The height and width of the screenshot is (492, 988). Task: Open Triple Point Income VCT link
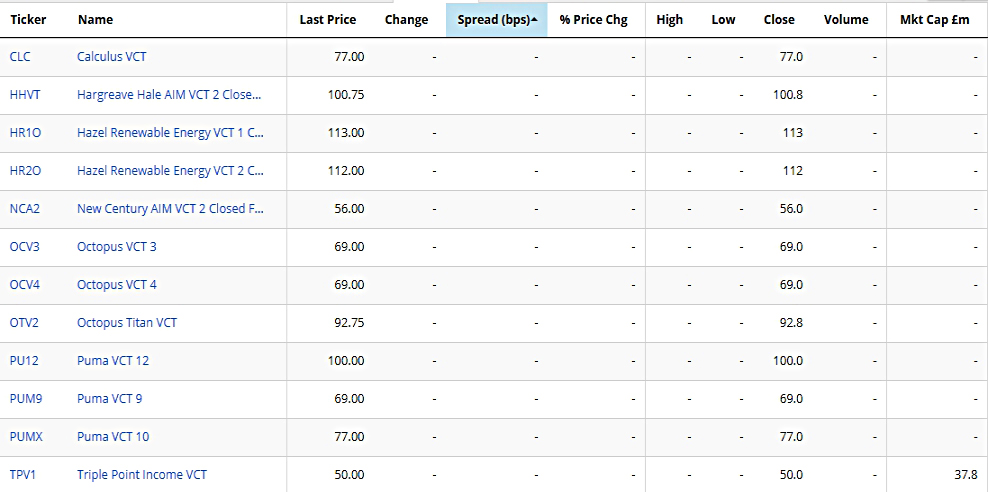pos(142,474)
